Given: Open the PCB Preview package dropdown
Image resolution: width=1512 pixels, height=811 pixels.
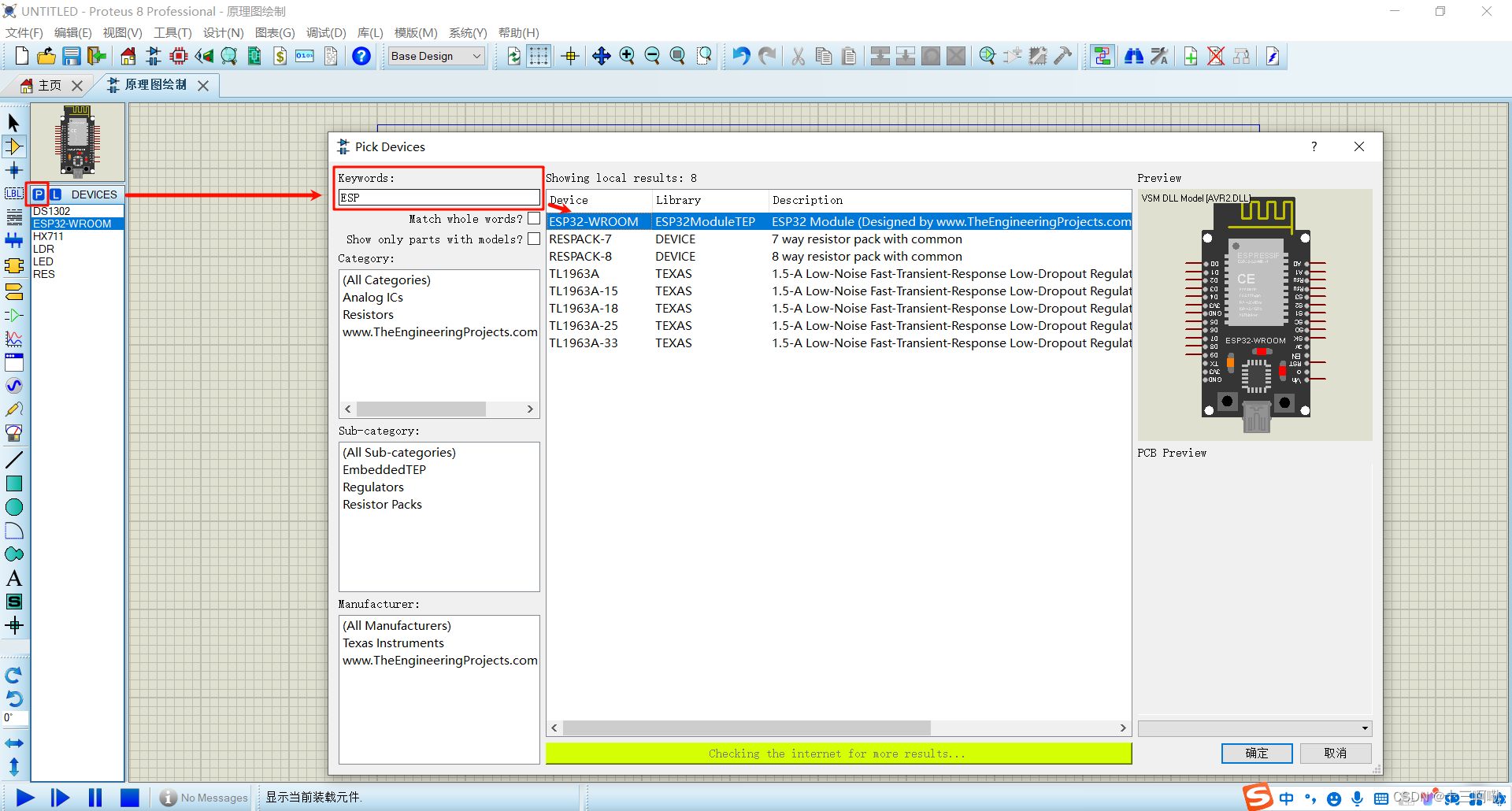Looking at the screenshot, I should (x=1254, y=728).
